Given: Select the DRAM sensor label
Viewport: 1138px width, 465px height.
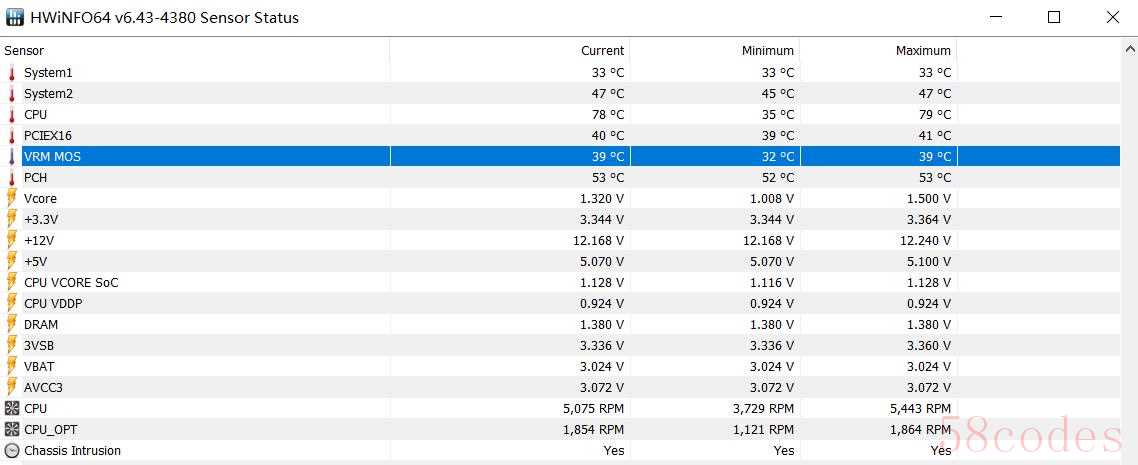Looking at the screenshot, I should 41,325.
